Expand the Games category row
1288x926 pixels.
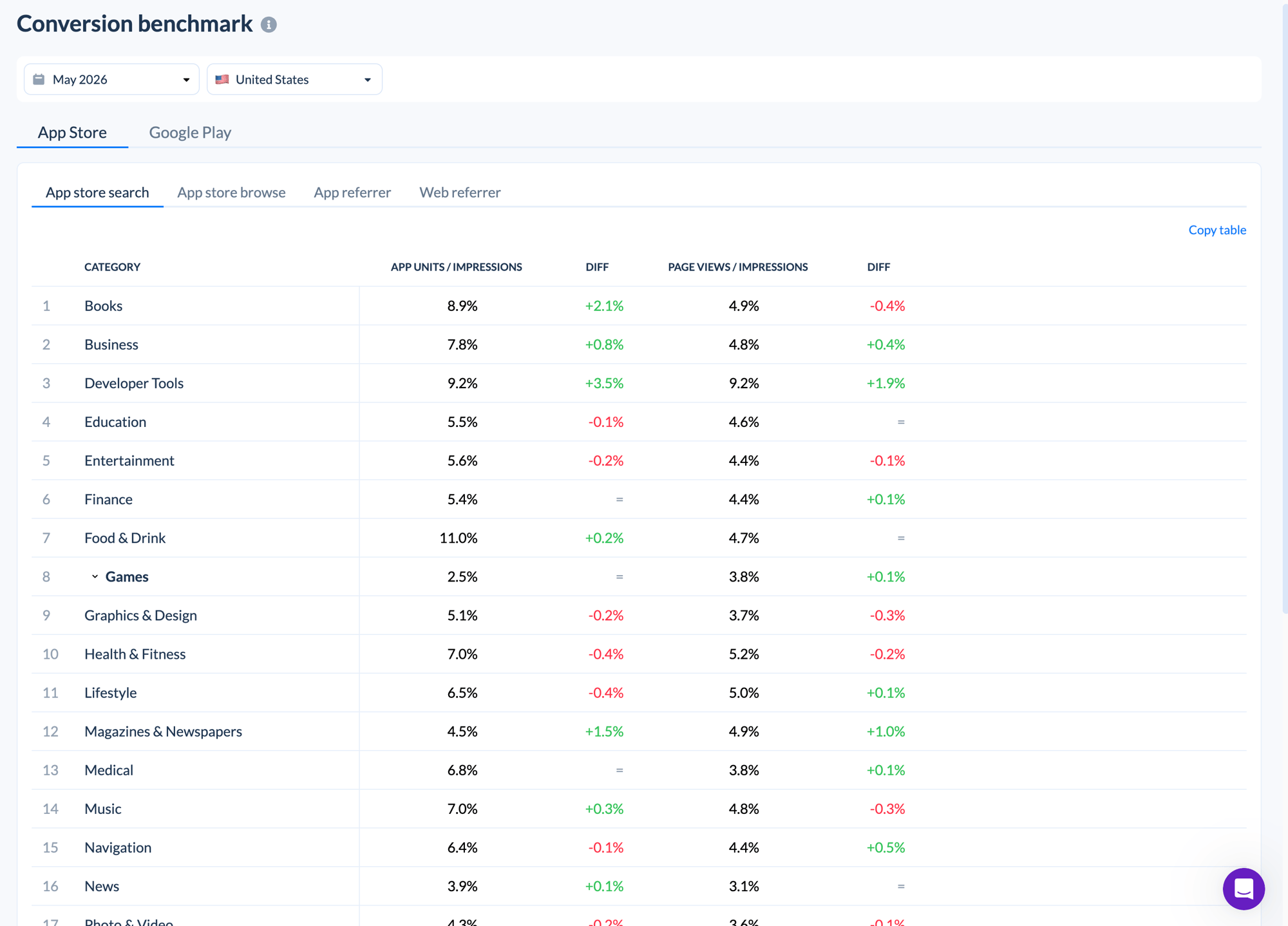tap(95, 576)
